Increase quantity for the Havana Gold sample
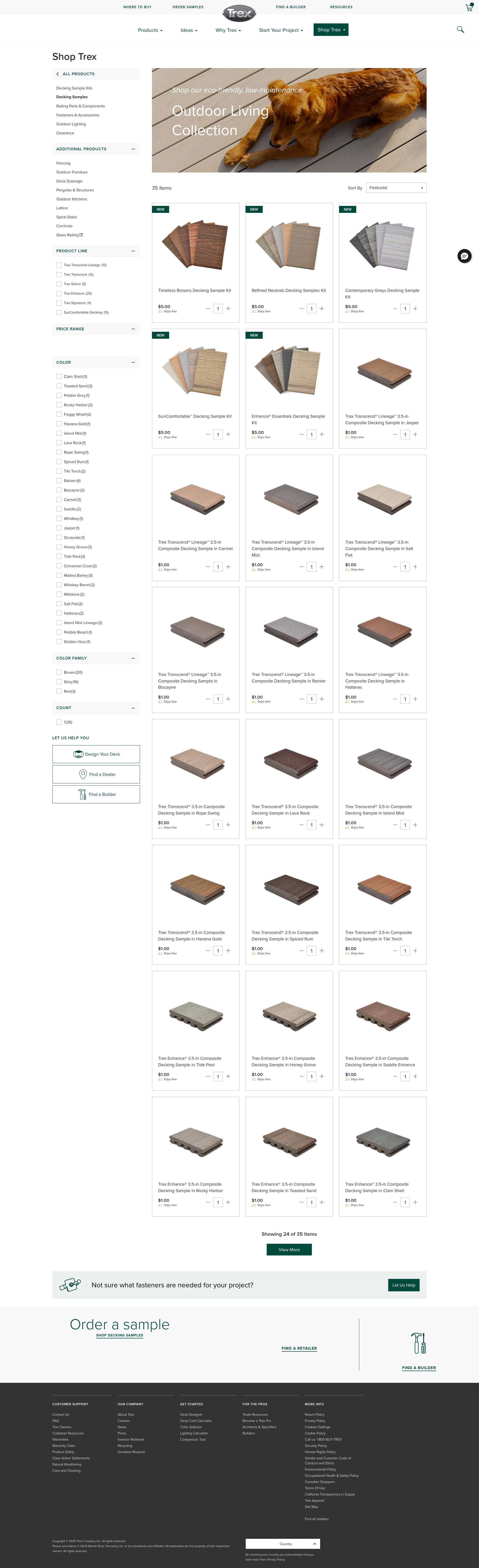The width and height of the screenshot is (479, 1568). [x=228, y=951]
